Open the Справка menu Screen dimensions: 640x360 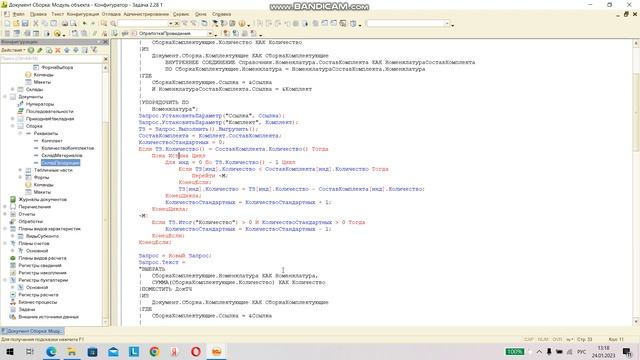click(221, 14)
